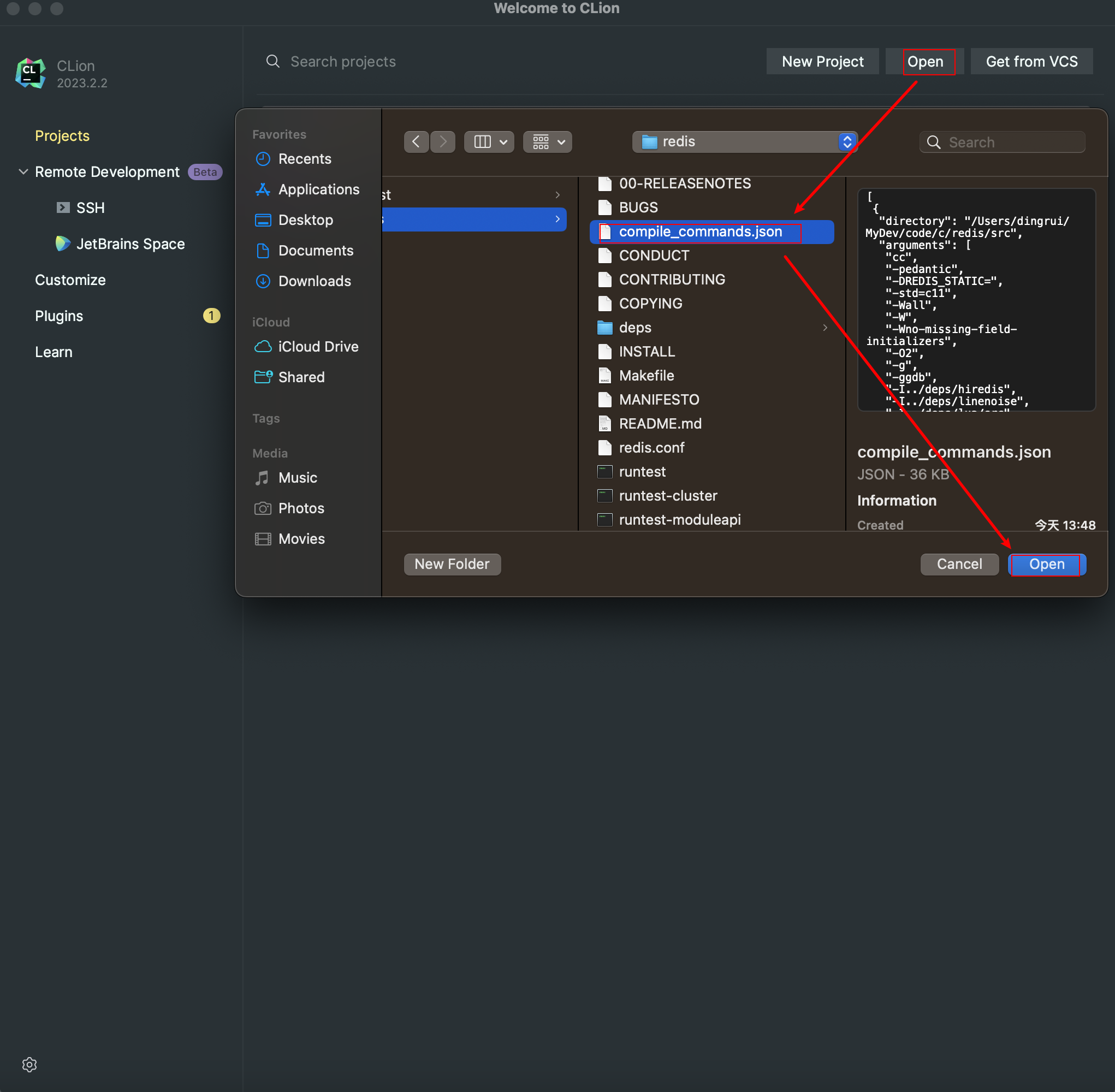Viewport: 1115px width, 1092px height.
Task: Open the column view mode selector
Action: point(489,141)
